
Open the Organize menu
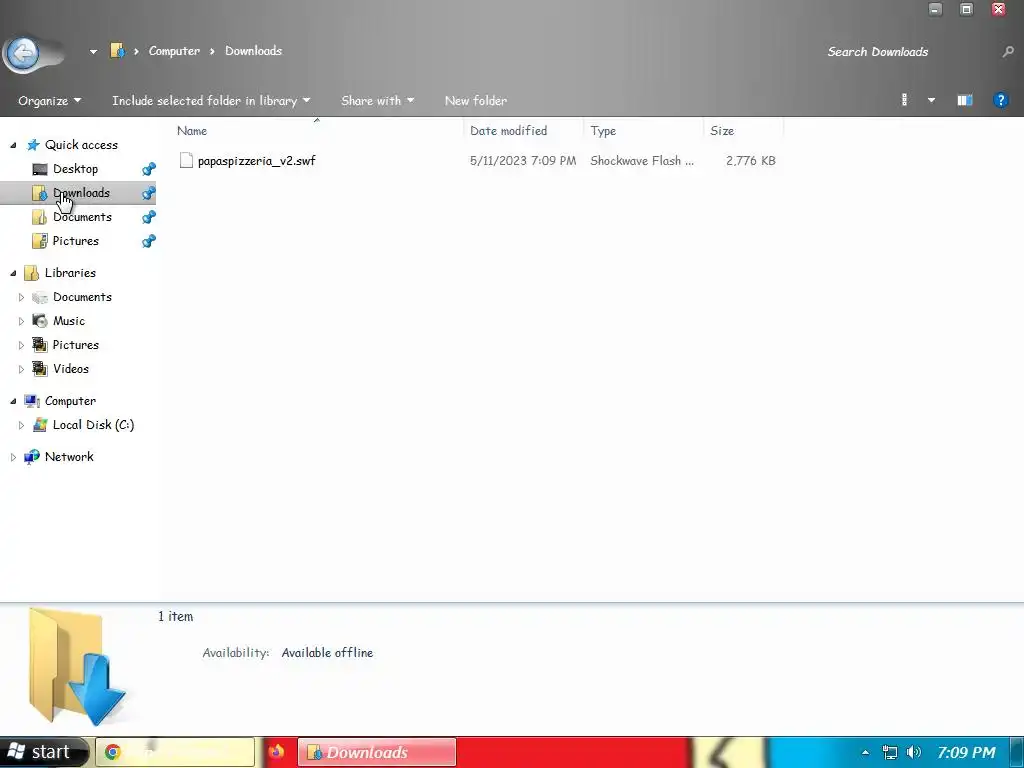(x=50, y=101)
